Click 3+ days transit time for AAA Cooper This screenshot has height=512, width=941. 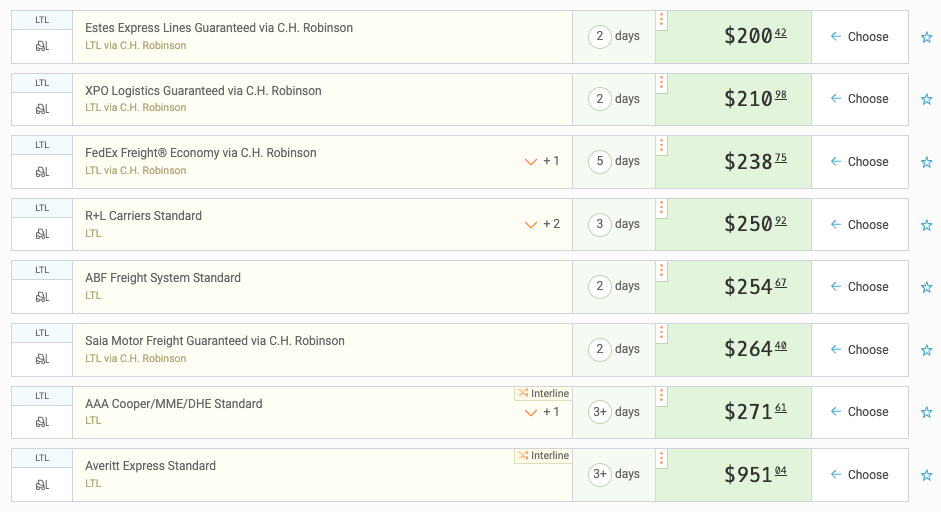[x=614, y=412]
